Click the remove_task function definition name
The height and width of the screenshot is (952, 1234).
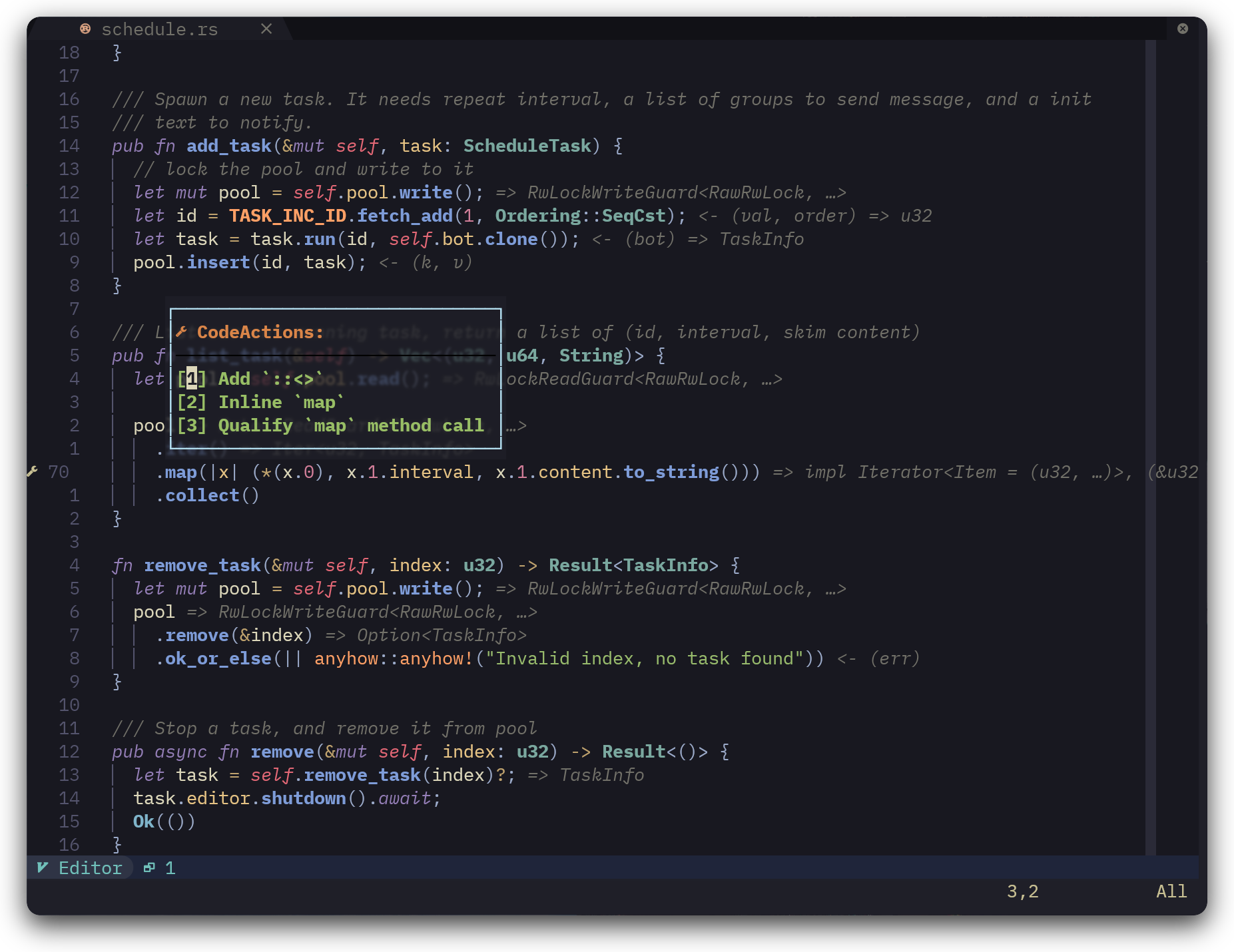[202, 565]
